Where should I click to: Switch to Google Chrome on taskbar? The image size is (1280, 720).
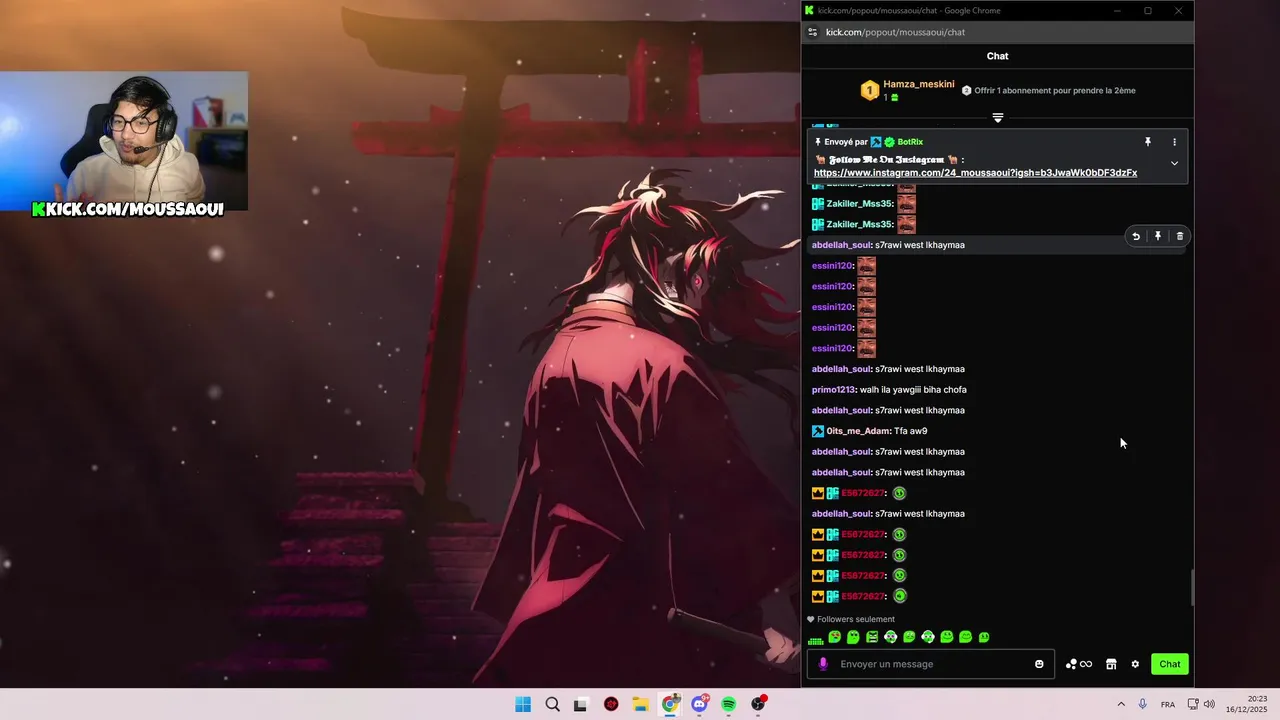tap(670, 704)
